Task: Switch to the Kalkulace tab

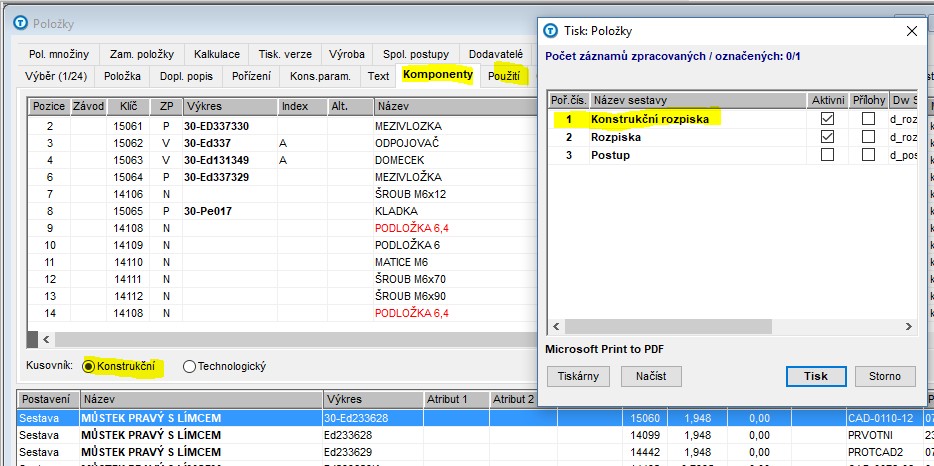Action: [216, 54]
